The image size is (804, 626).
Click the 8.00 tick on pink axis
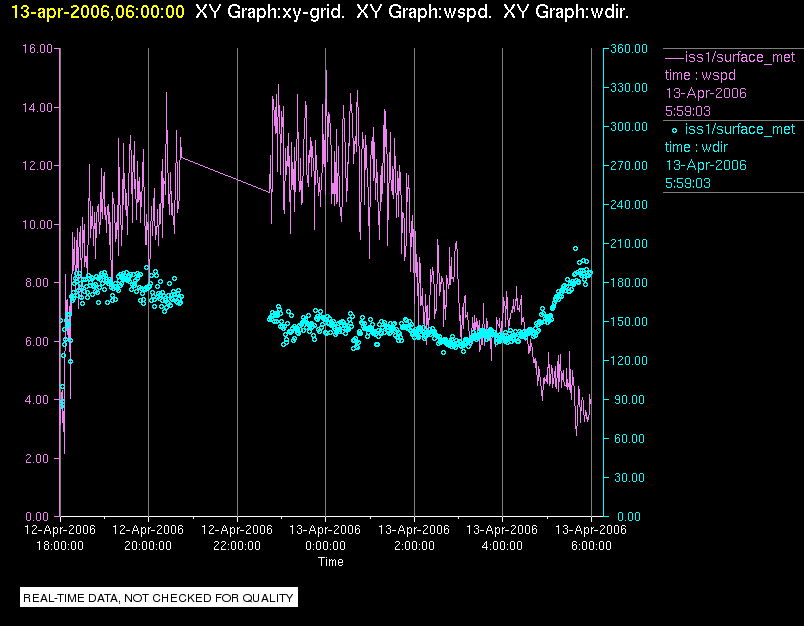pyautogui.click(x=39, y=282)
